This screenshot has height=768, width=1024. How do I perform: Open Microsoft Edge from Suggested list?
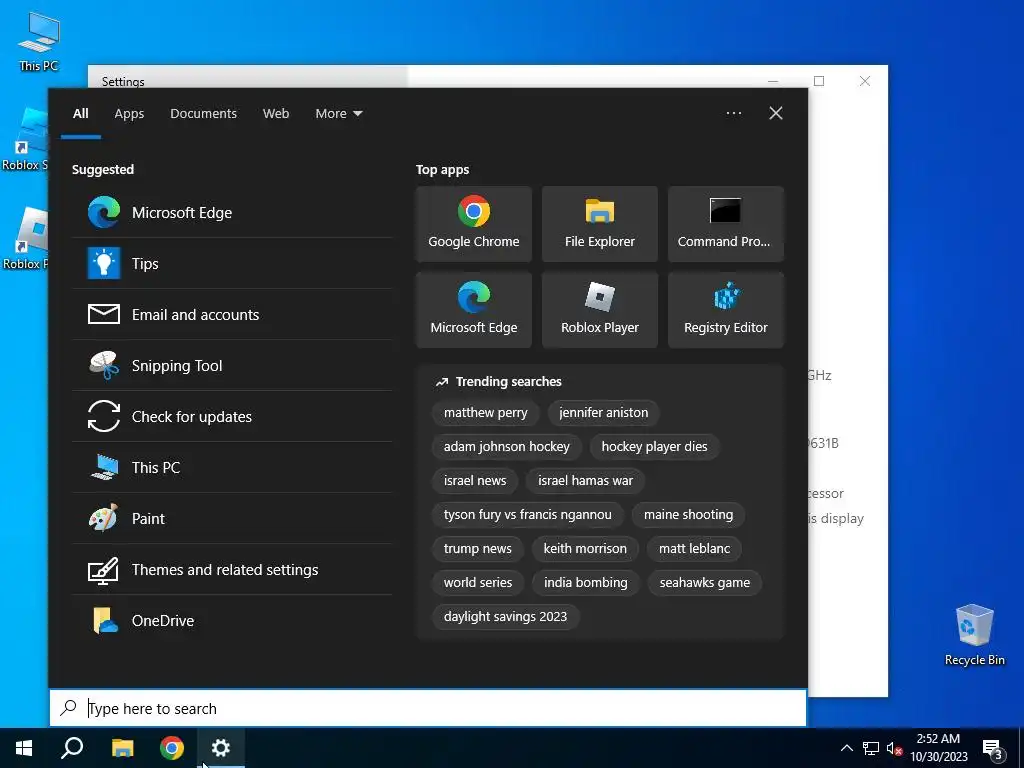[x=232, y=212]
